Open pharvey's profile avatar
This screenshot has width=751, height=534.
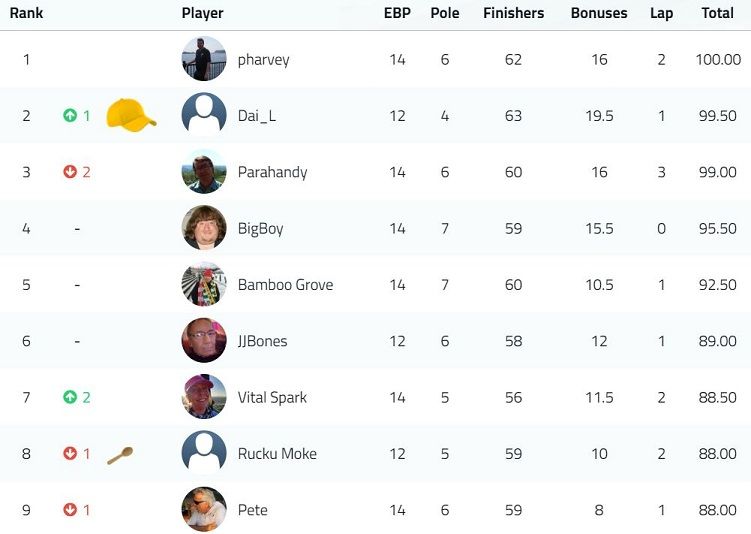pos(204,59)
